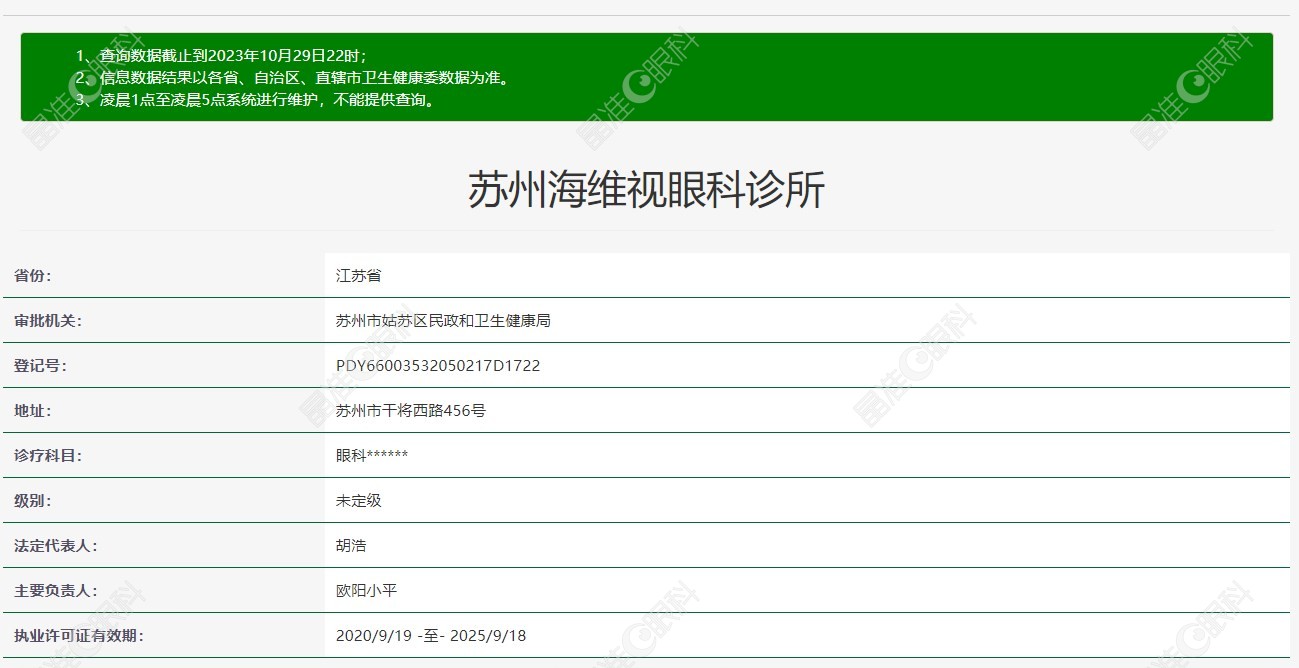Click the clinic title 苏州海维视眼科诊所
The image size is (1299, 668).
coord(646,189)
